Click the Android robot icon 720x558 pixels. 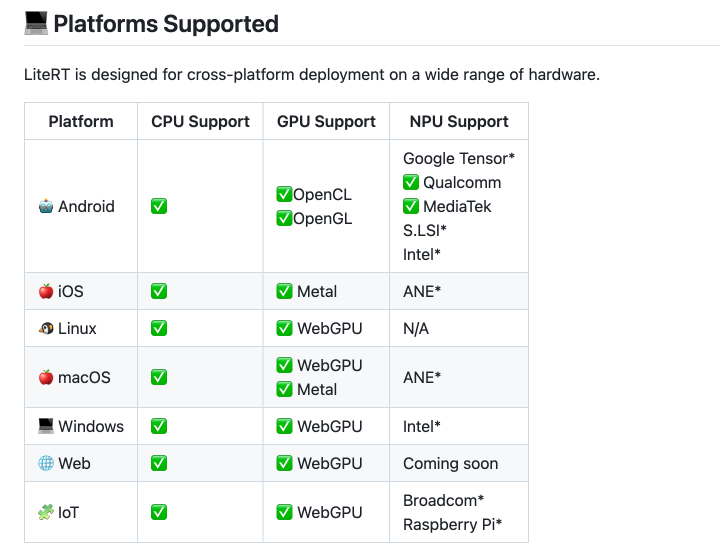pos(45,207)
